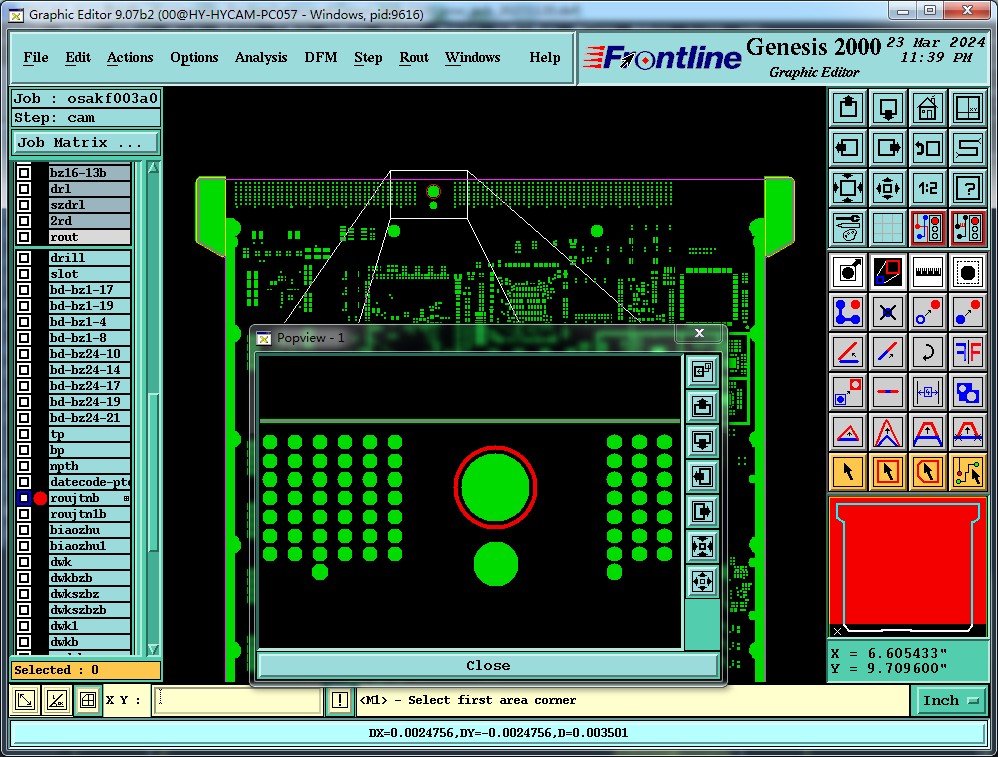Open the File menu
Screen dimensions: 998x757
click(x=36, y=57)
